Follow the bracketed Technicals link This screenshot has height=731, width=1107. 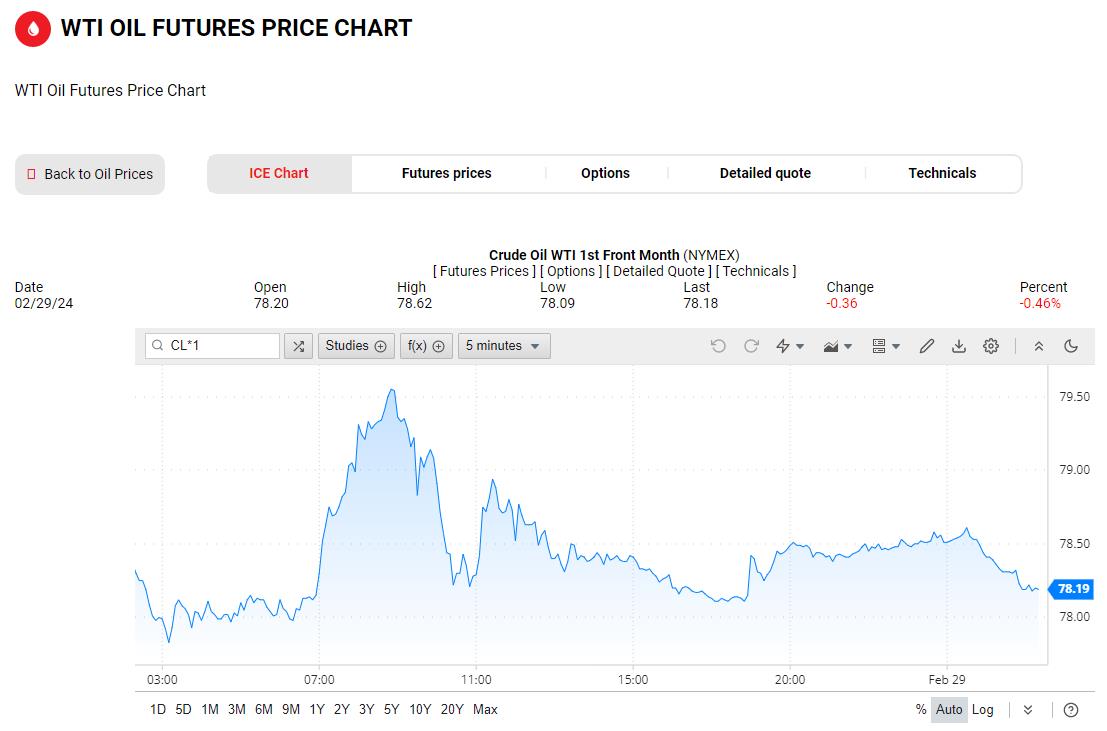(756, 271)
